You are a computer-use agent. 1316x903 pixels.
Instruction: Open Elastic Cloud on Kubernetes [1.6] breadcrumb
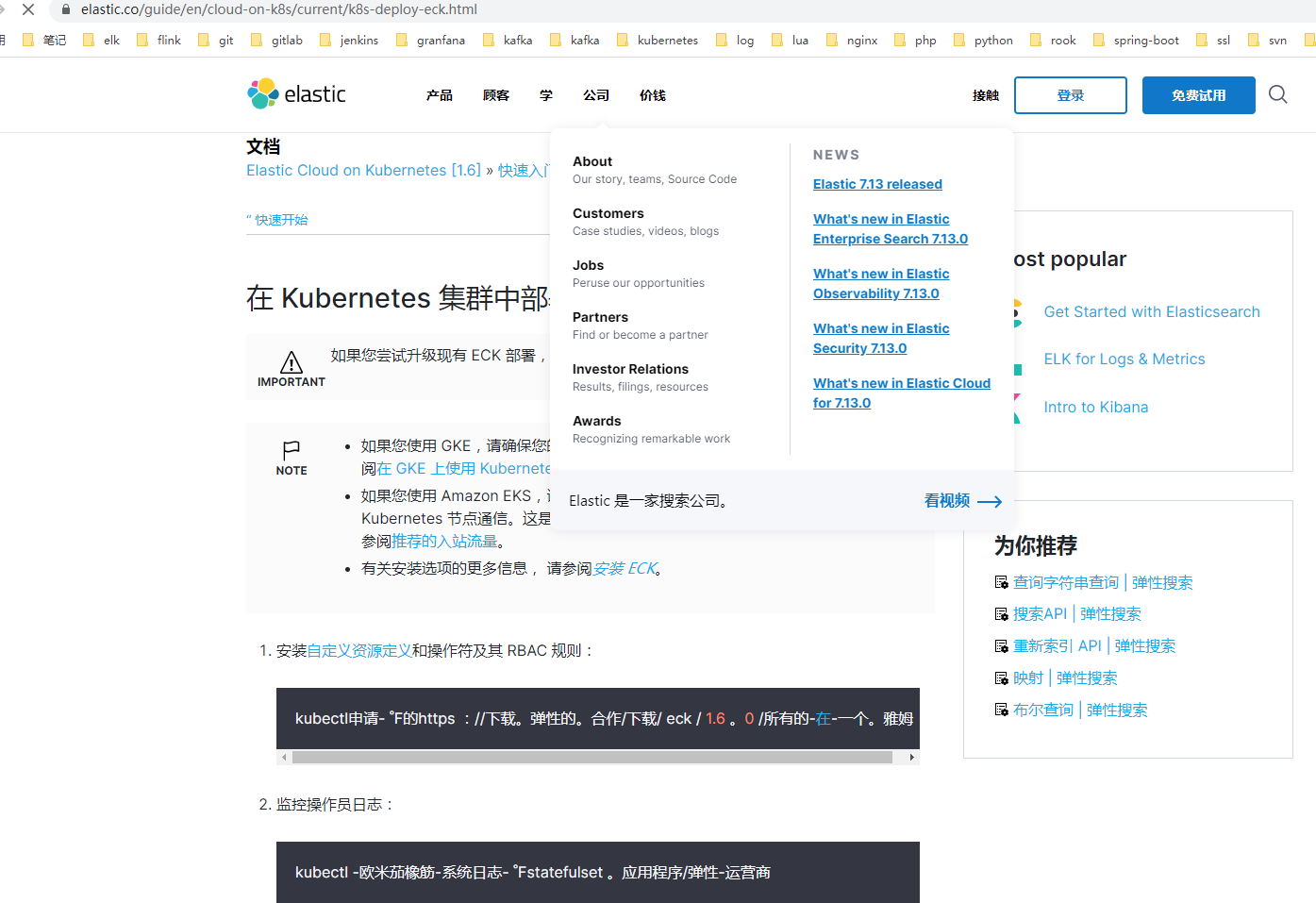click(x=363, y=170)
